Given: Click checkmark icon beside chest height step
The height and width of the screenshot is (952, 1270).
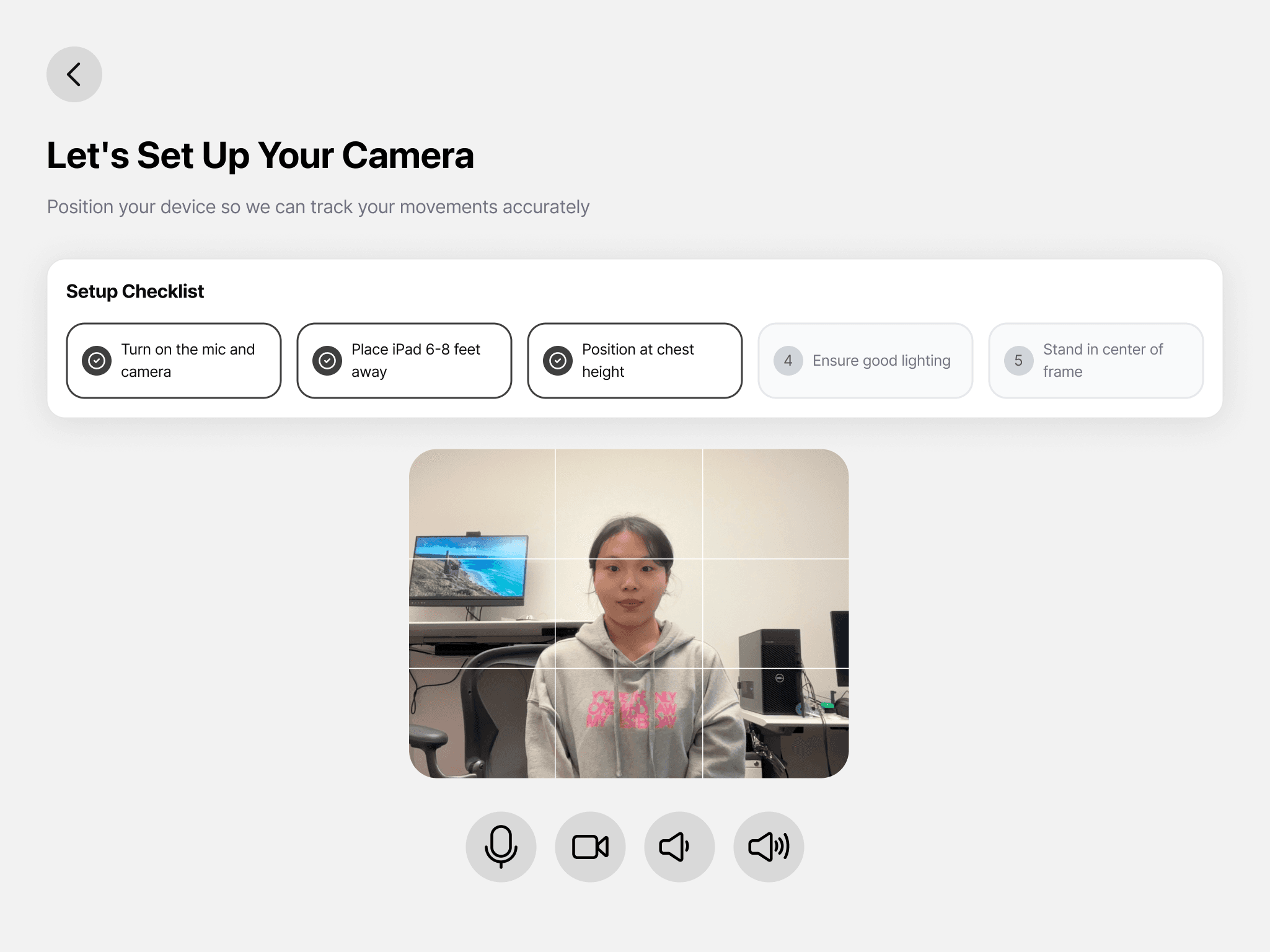Looking at the screenshot, I should pyautogui.click(x=558, y=361).
